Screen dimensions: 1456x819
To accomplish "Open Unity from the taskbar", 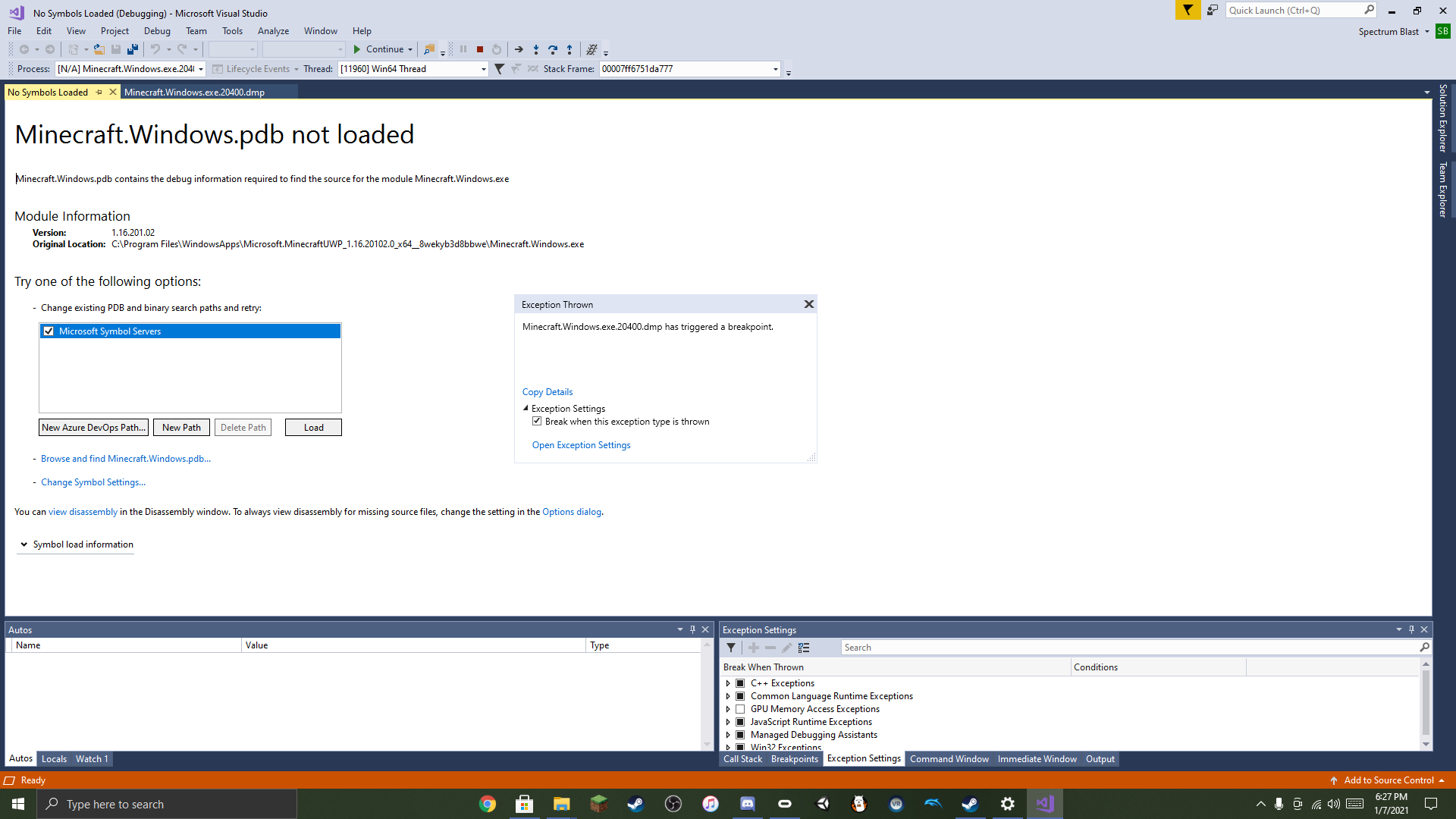I will 822,804.
